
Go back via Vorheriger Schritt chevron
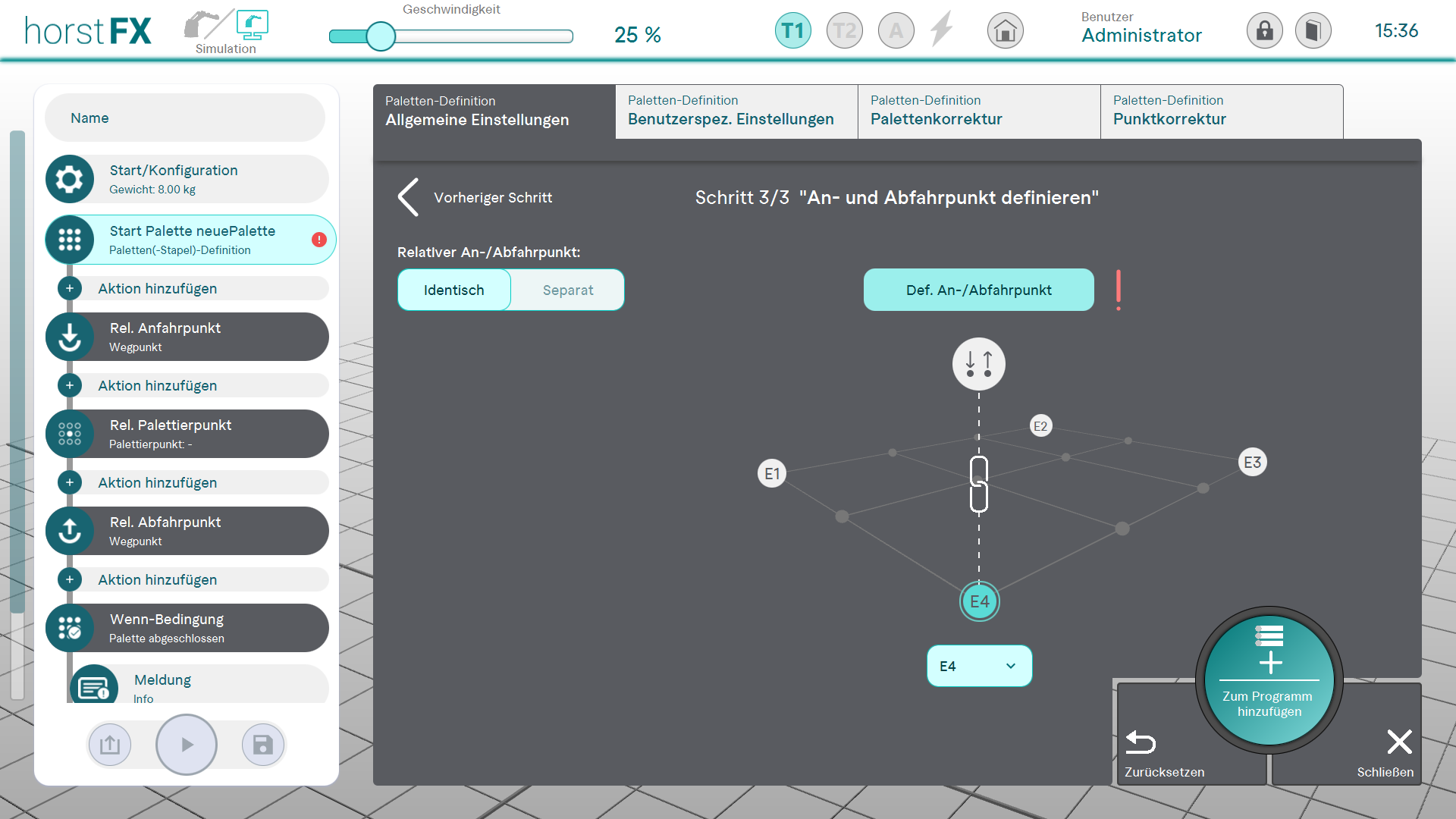409,197
